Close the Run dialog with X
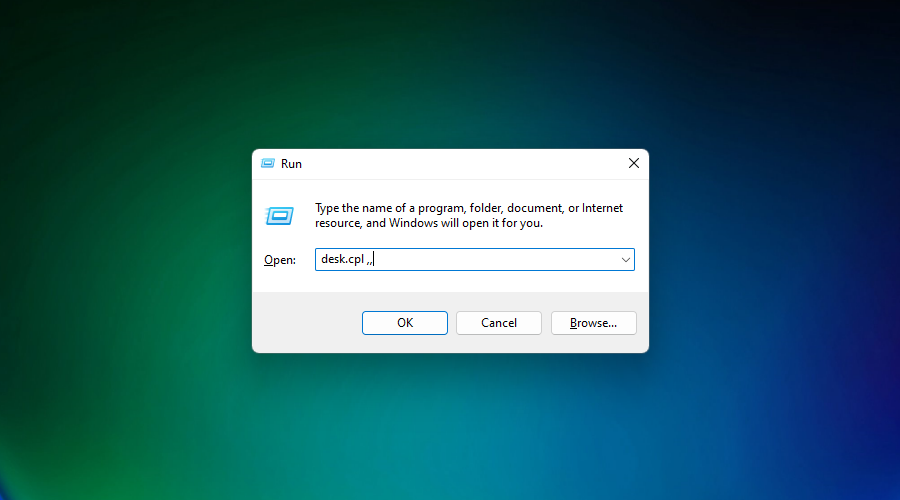The height and width of the screenshot is (500, 900). 634,164
